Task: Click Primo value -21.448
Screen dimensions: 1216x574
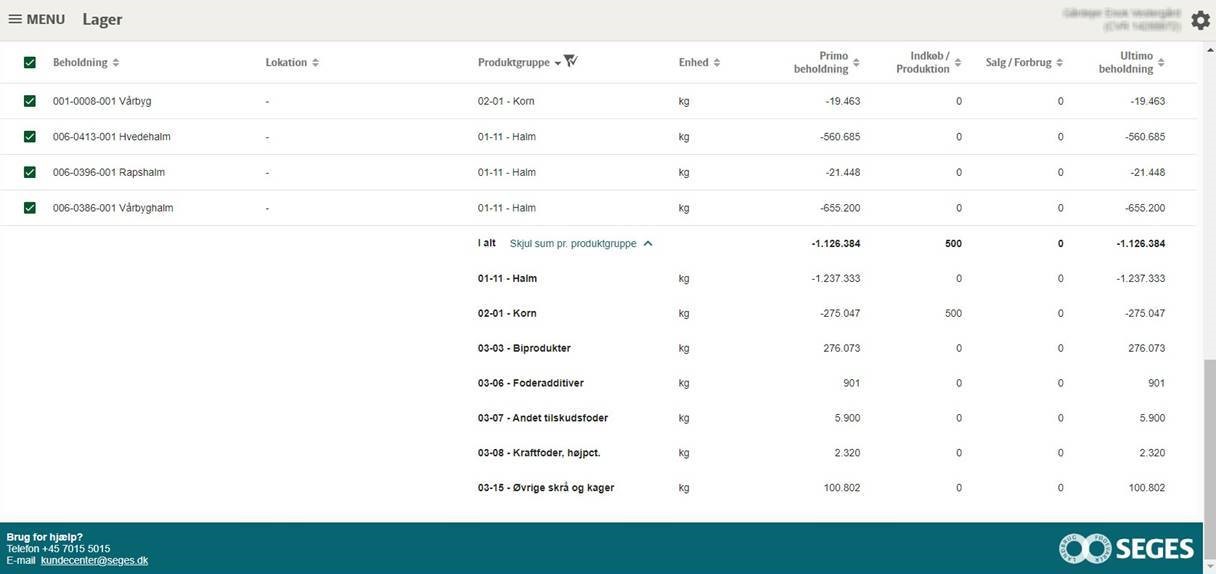Action: tap(843, 172)
